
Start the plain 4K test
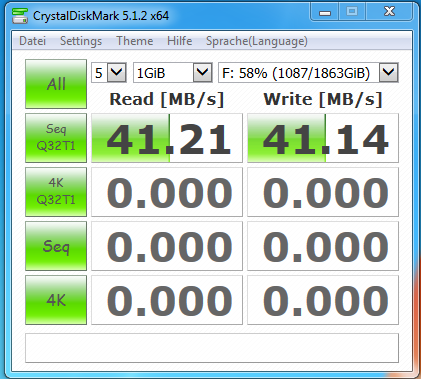[56, 300]
